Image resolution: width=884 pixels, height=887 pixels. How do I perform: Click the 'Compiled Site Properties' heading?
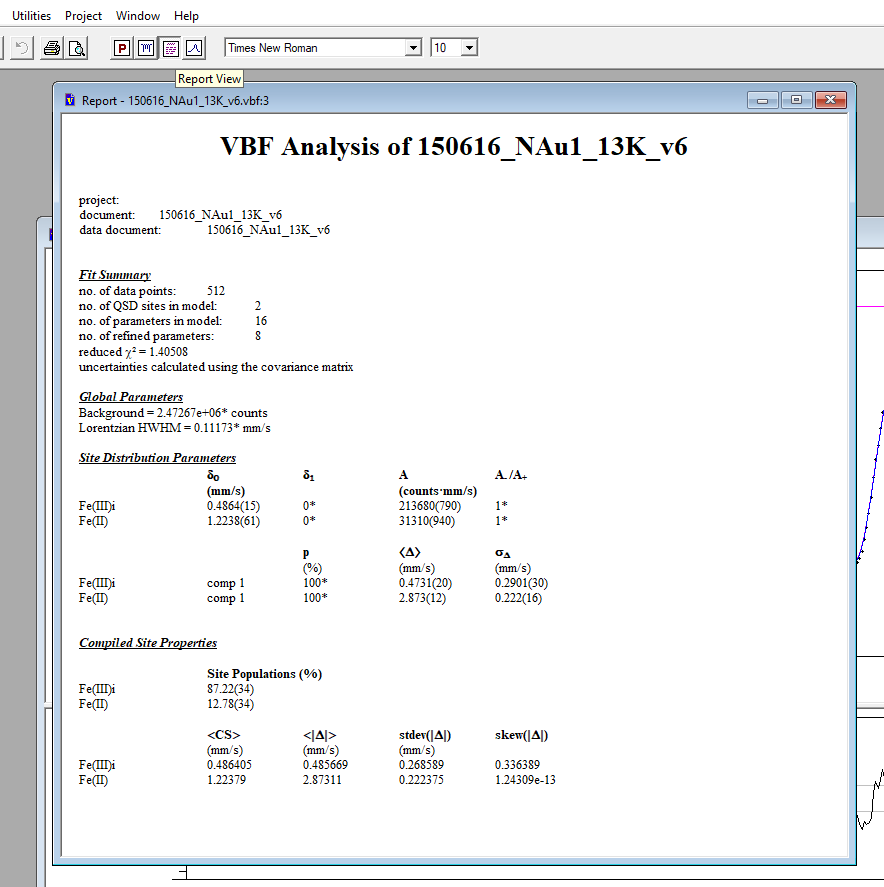pyautogui.click(x=148, y=643)
